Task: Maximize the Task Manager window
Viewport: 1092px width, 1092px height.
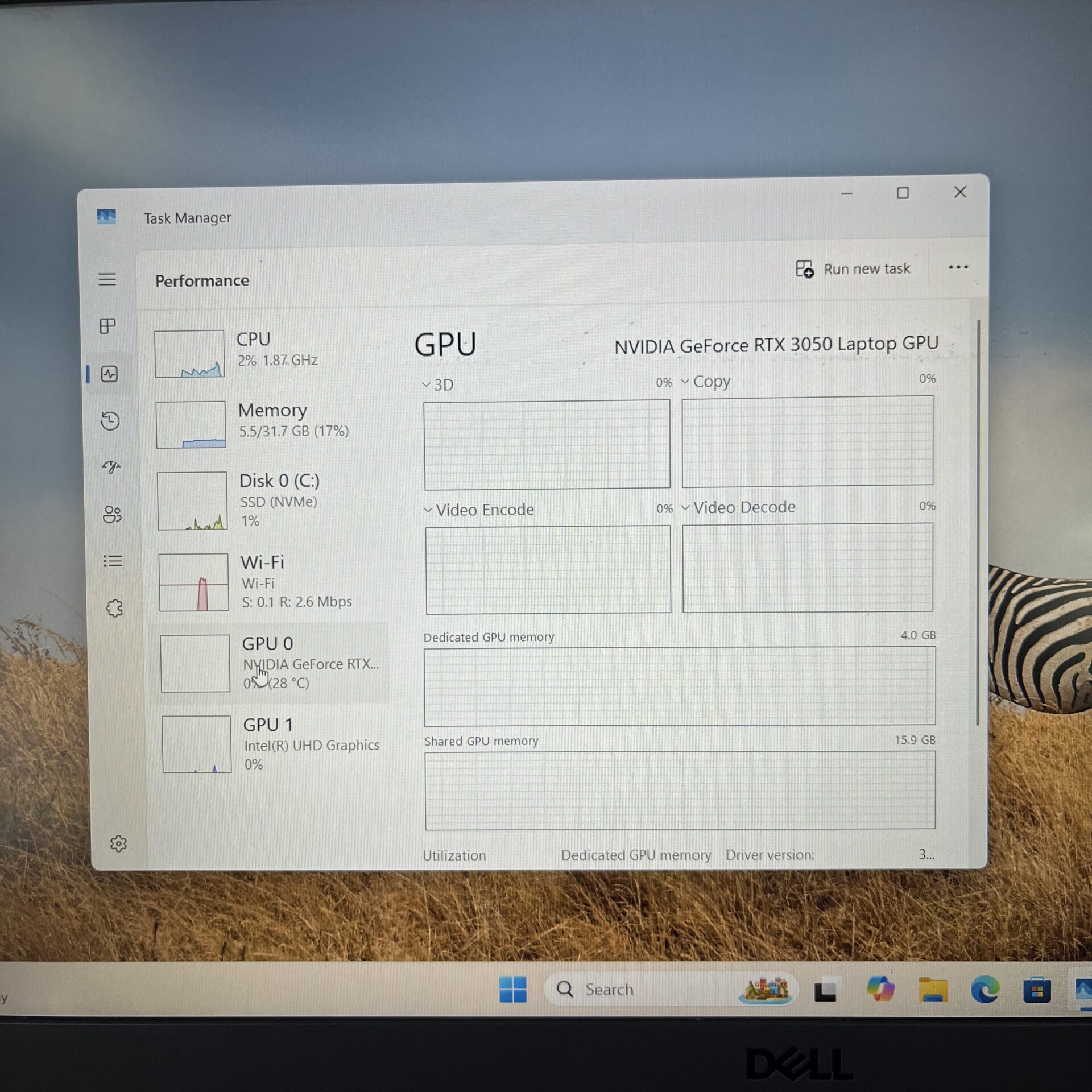Action: click(903, 193)
